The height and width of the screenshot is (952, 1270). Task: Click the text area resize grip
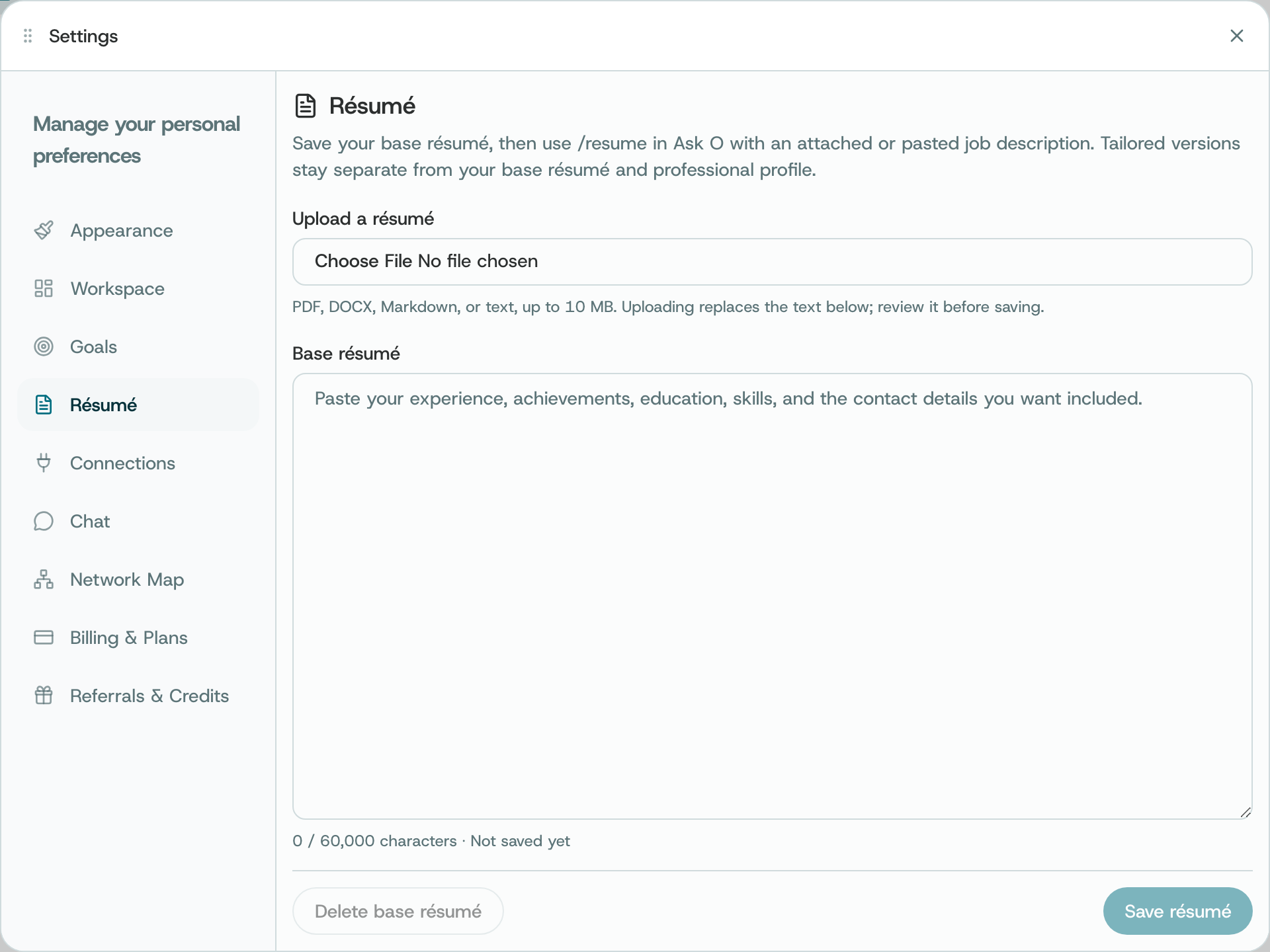coord(1246,813)
